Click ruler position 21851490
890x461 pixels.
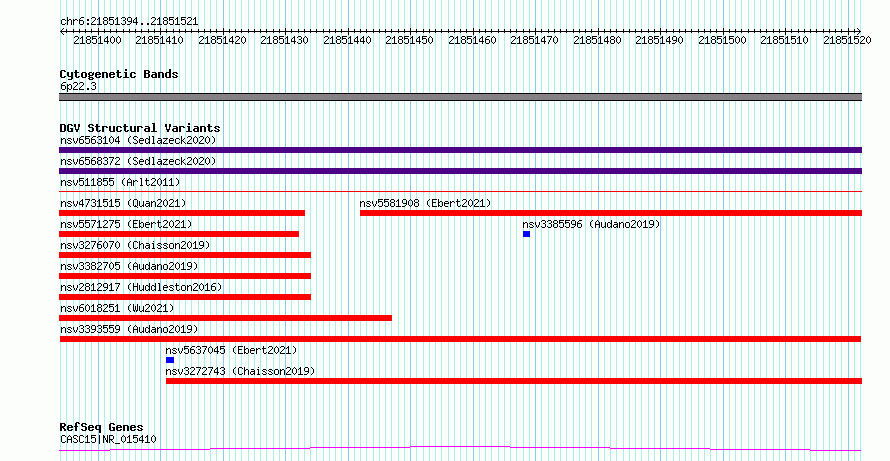pyautogui.click(x=660, y=40)
